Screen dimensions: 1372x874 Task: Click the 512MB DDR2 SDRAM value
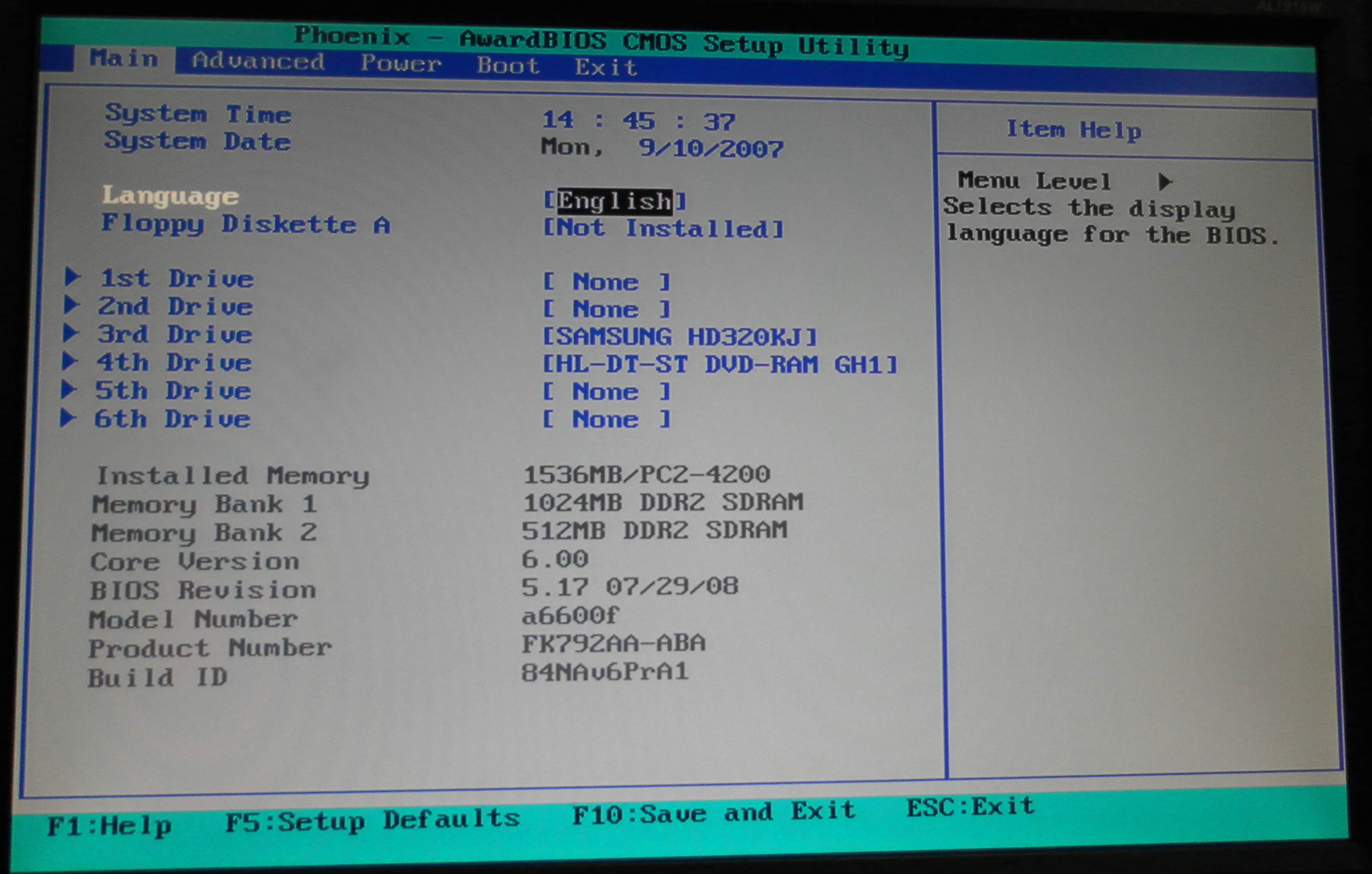[x=655, y=530]
